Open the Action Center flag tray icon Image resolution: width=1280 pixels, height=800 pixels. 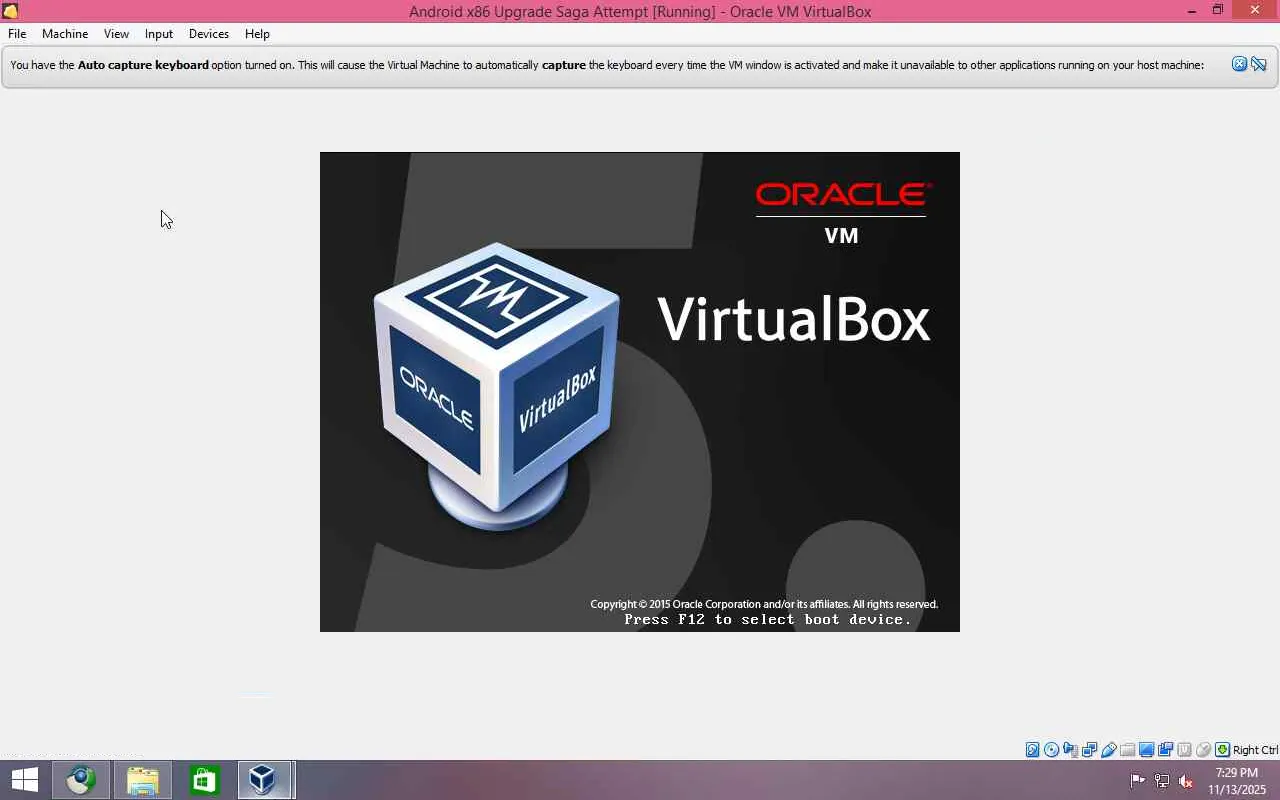(1138, 781)
